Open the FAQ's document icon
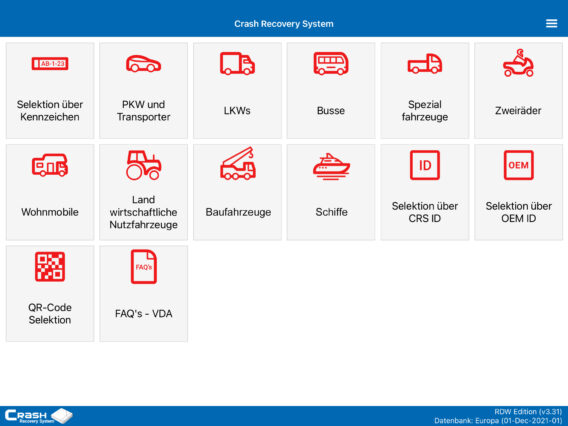 (143, 267)
